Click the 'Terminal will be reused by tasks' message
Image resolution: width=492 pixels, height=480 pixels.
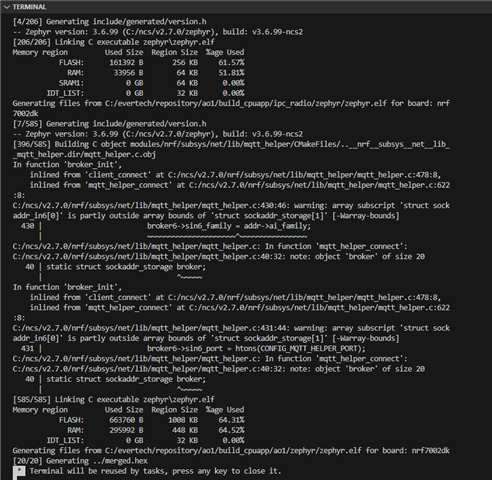(155, 471)
